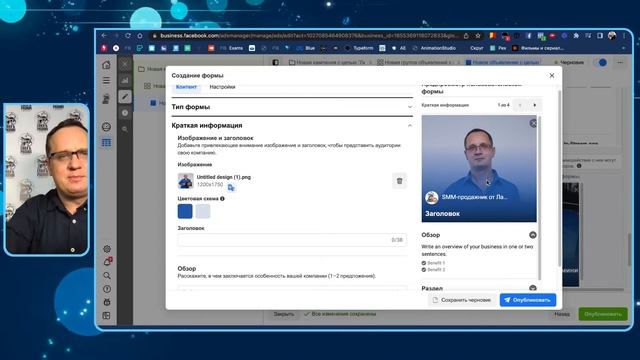Click the browser back arrow
Image resolution: width=640 pixels, height=360 pixels.
[104, 36]
